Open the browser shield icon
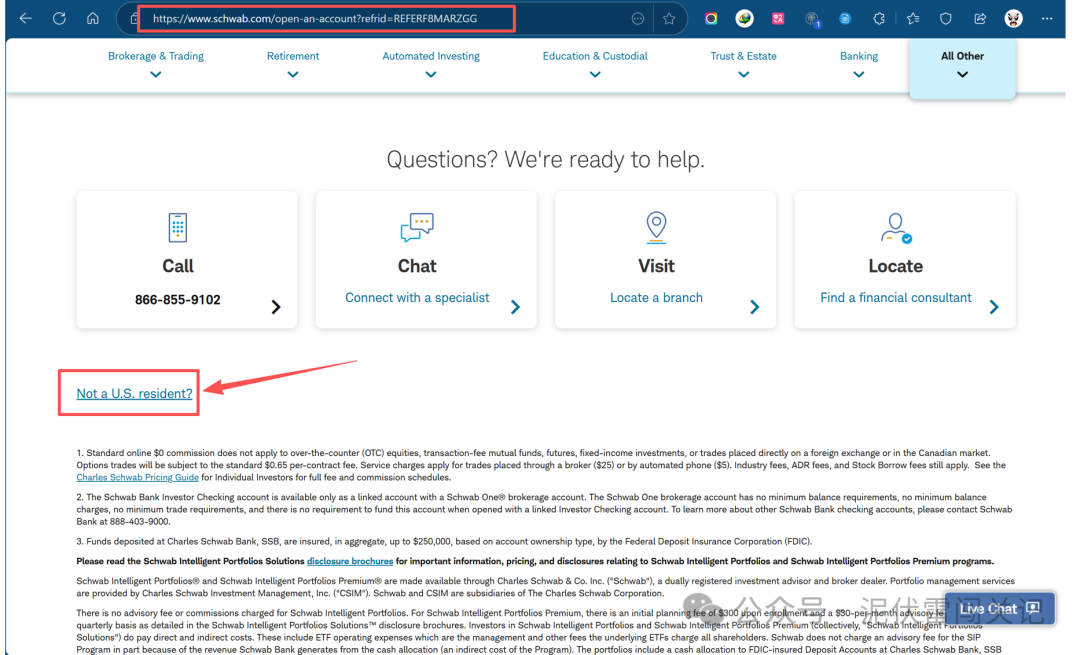The image size is (1080, 655). [946, 19]
